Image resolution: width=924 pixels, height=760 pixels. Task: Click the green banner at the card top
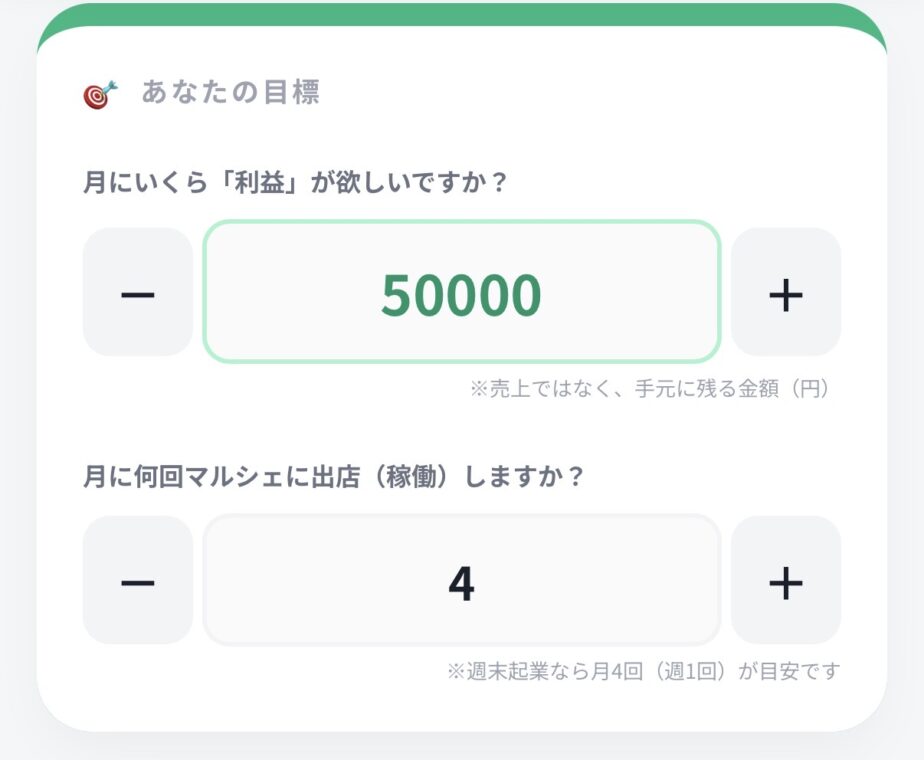tap(461, 16)
